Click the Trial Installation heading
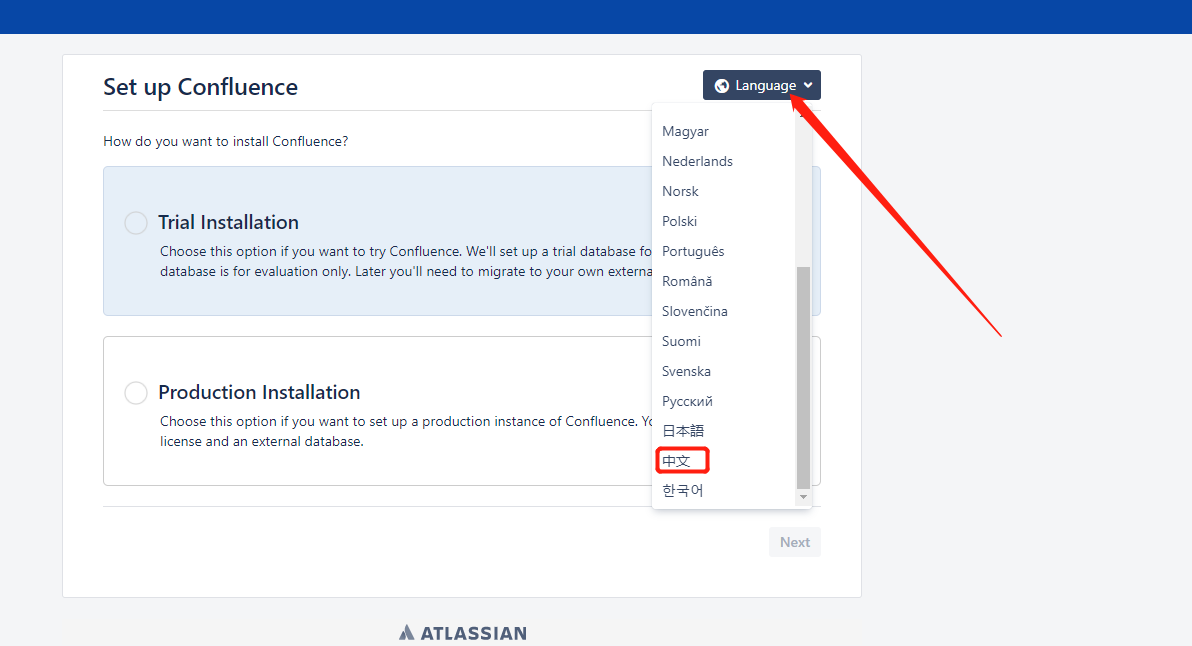 tap(228, 223)
